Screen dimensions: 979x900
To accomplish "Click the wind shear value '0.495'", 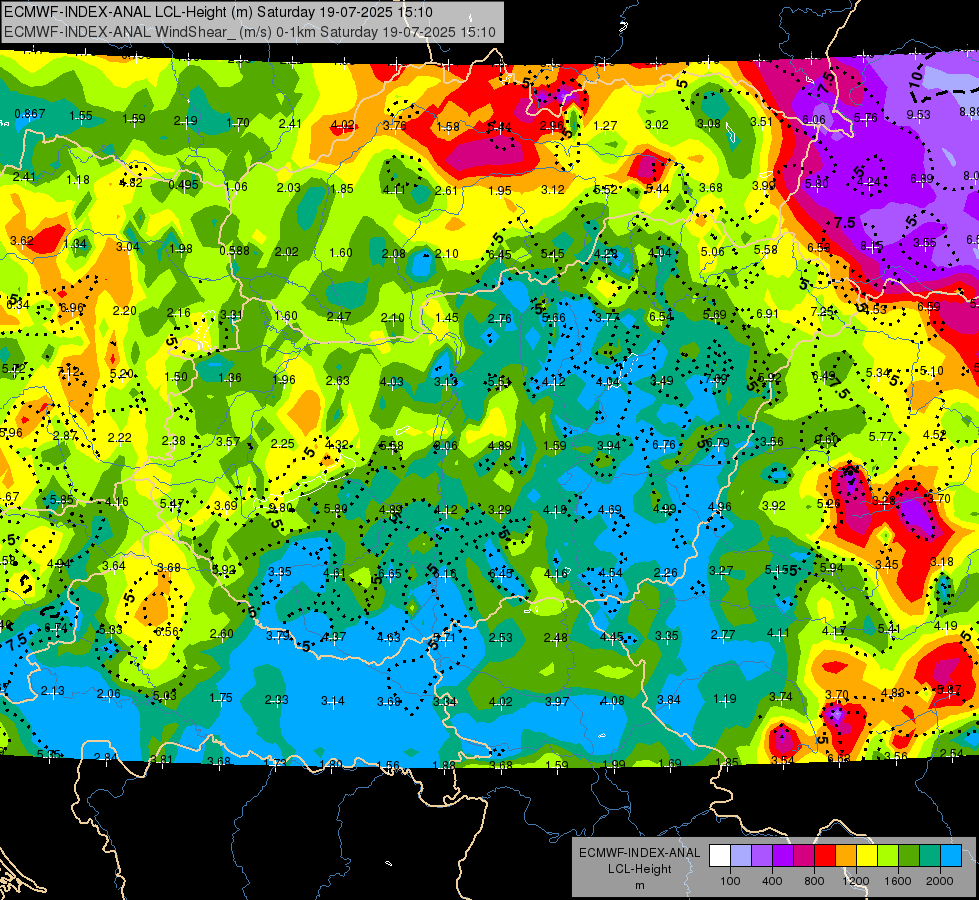I will pyautogui.click(x=183, y=184).
